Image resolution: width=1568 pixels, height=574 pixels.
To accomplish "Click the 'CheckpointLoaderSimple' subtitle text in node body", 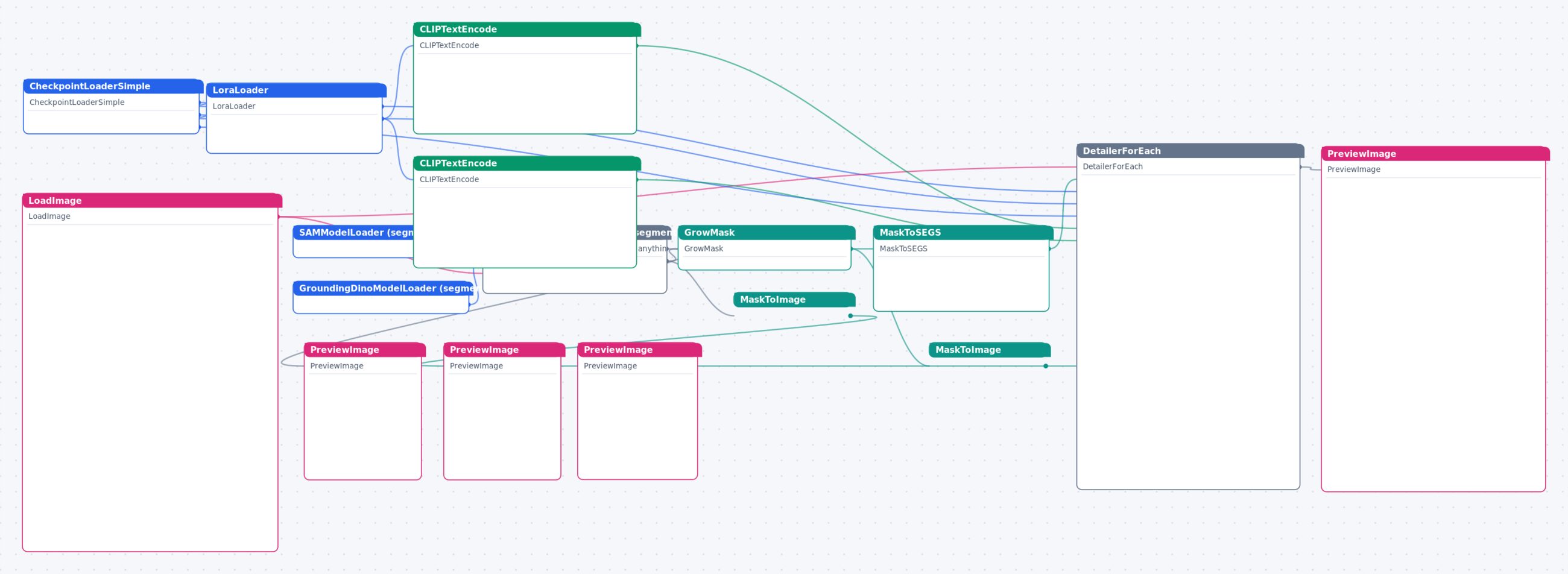I will pyautogui.click(x=77, y=102).
